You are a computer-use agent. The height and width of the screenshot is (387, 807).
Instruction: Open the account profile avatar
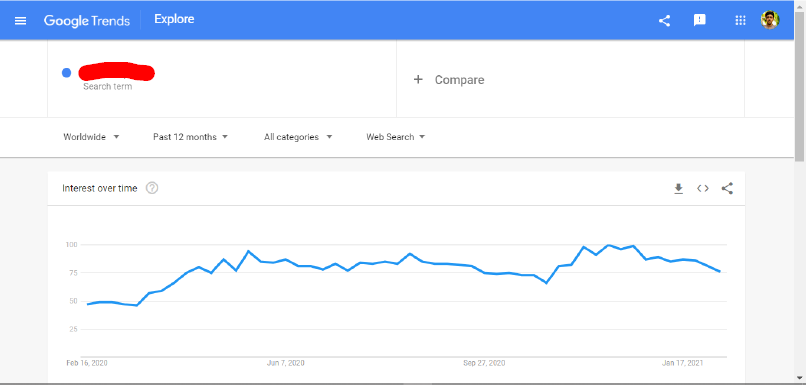point(770,20)
